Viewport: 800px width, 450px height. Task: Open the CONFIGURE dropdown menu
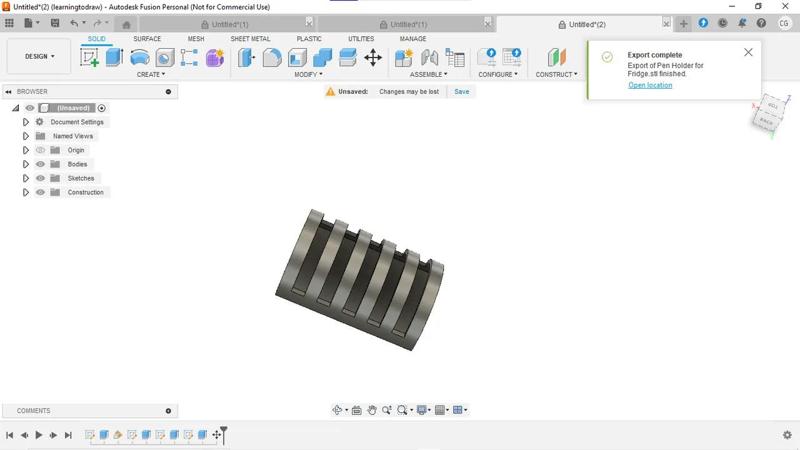[498, 74]
